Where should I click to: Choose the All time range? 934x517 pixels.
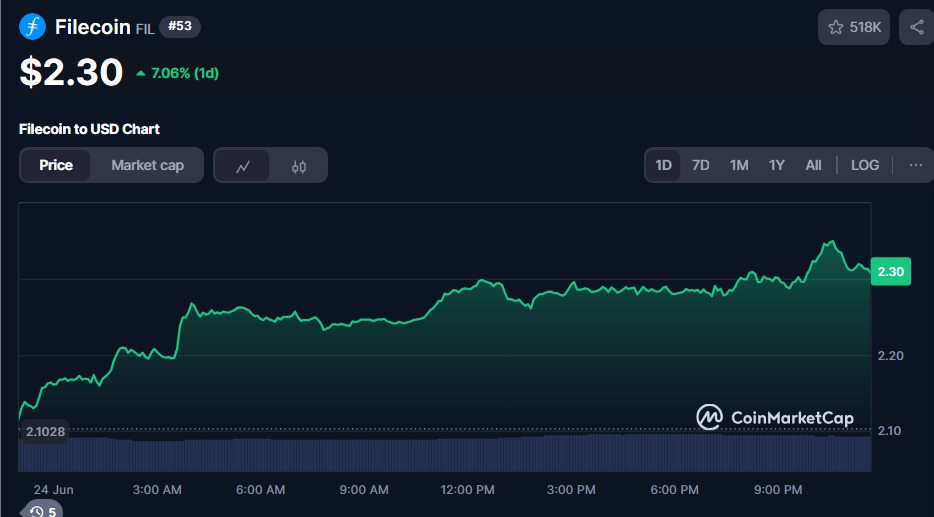(x=813, y=165)
